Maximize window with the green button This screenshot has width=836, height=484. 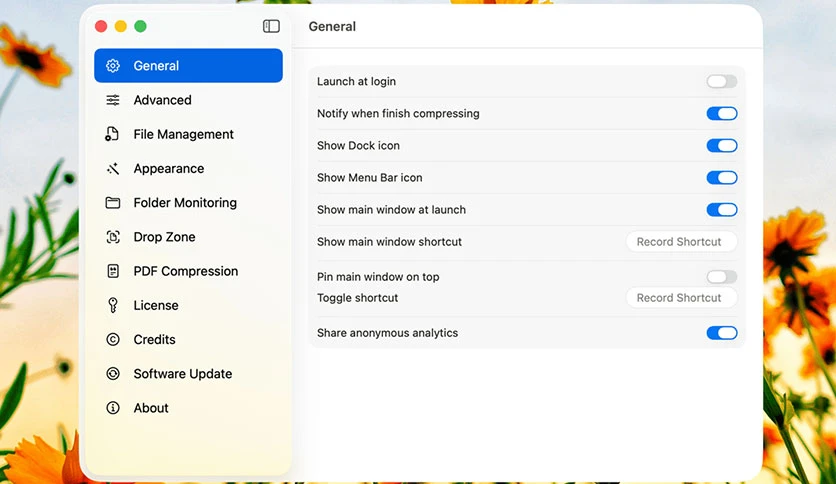pyautogui.click(x=140, y=26)
